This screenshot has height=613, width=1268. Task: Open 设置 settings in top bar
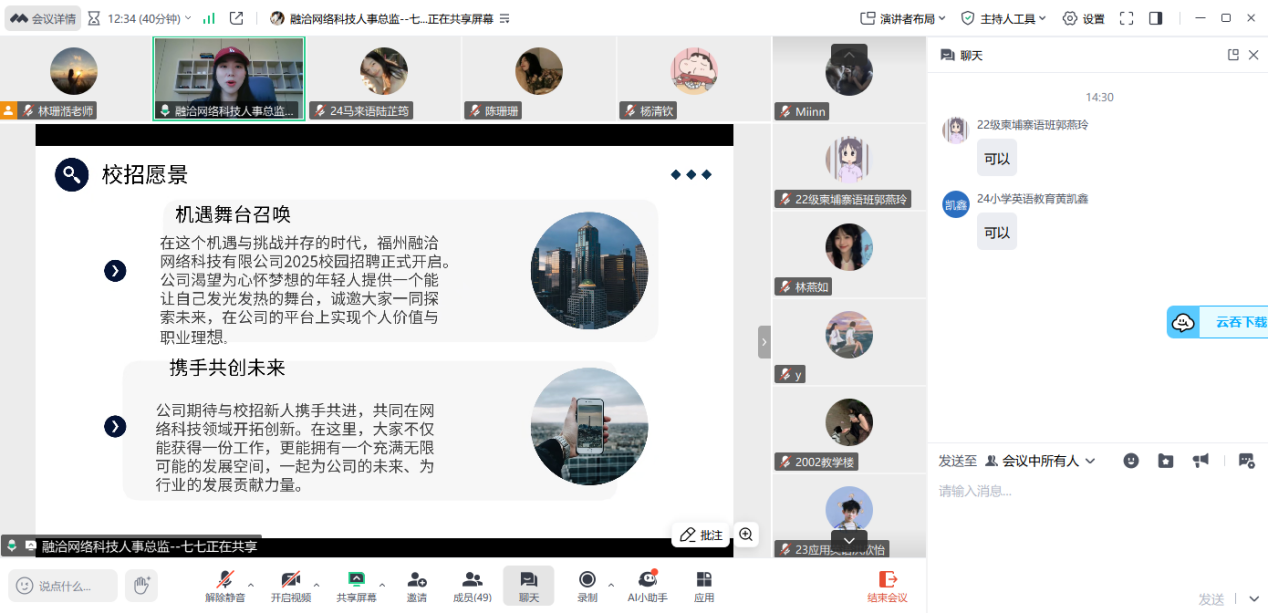tap(1084, 18)
